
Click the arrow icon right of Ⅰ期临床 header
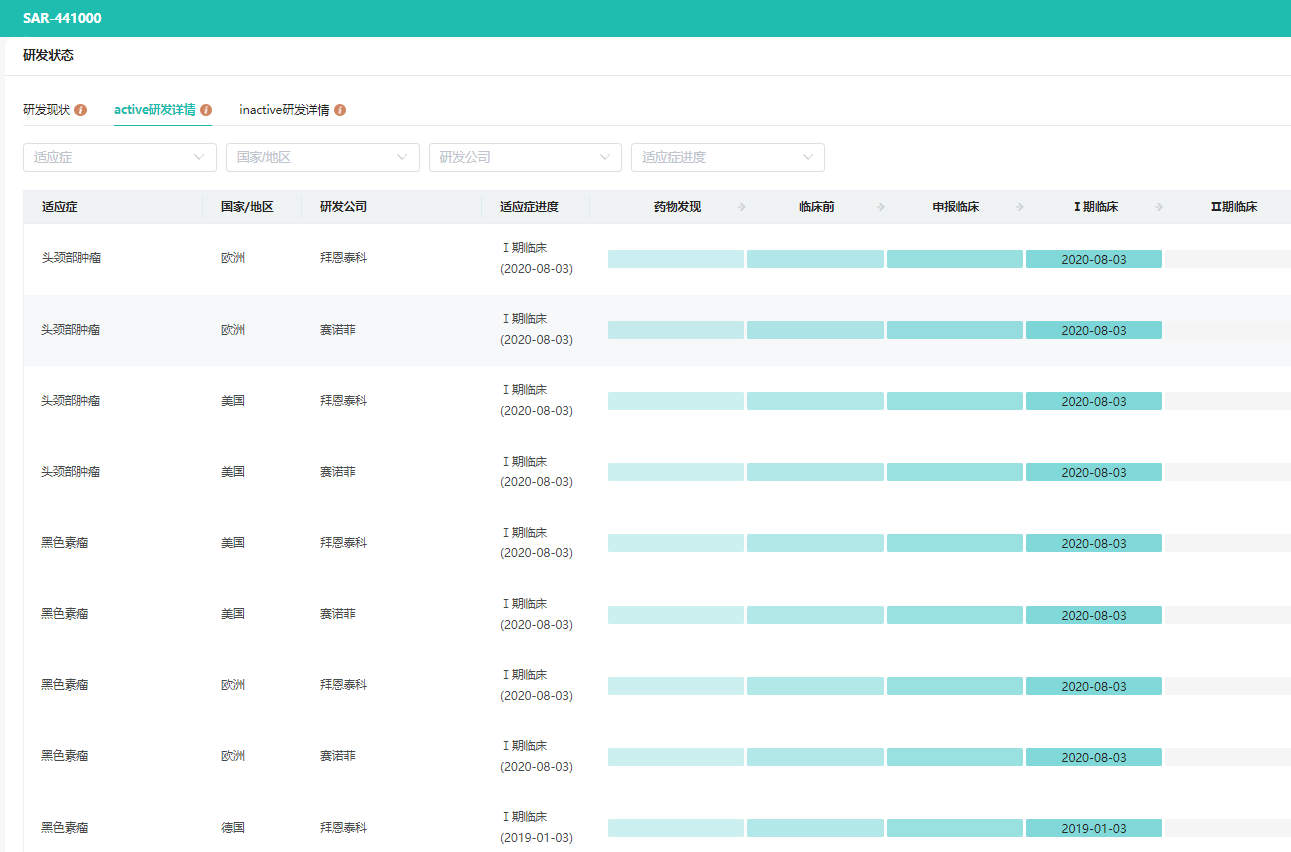tap(1159, 207)
